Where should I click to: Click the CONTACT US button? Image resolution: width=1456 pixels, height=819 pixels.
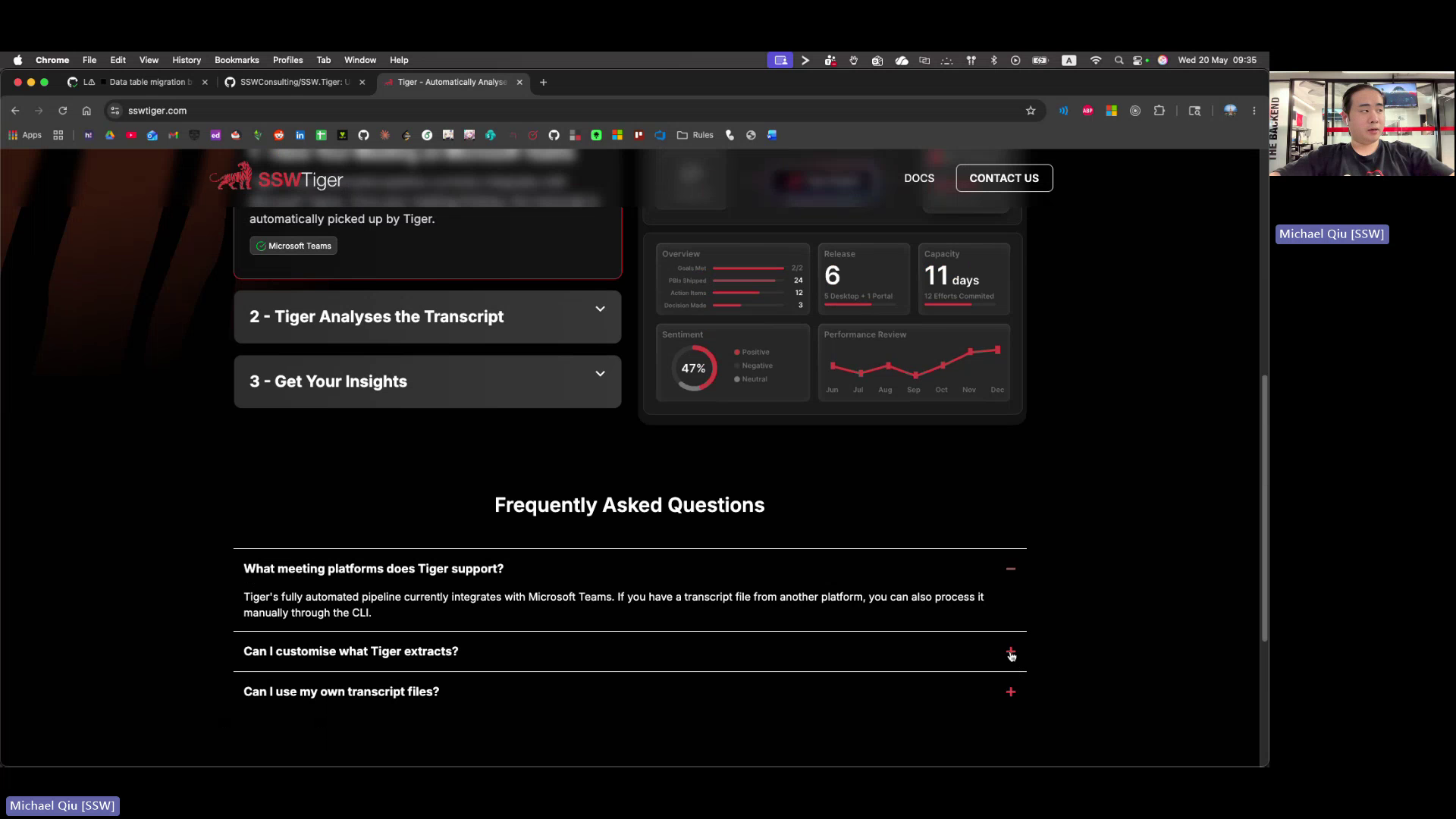click(1004, 178)
